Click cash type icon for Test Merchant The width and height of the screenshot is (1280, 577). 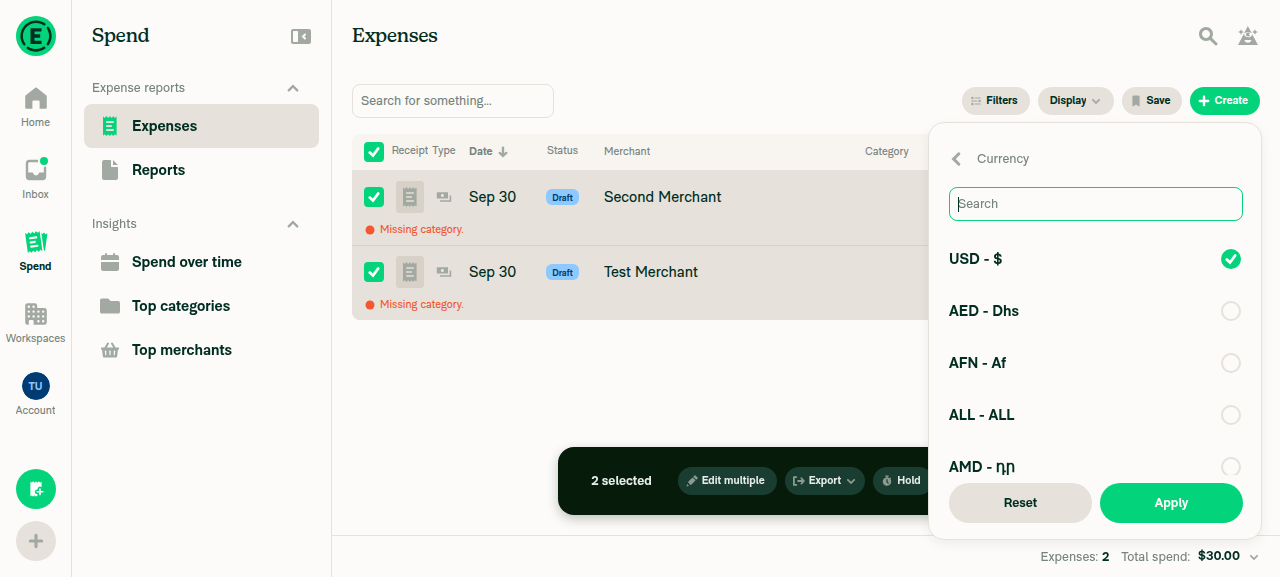click(444, 272)
